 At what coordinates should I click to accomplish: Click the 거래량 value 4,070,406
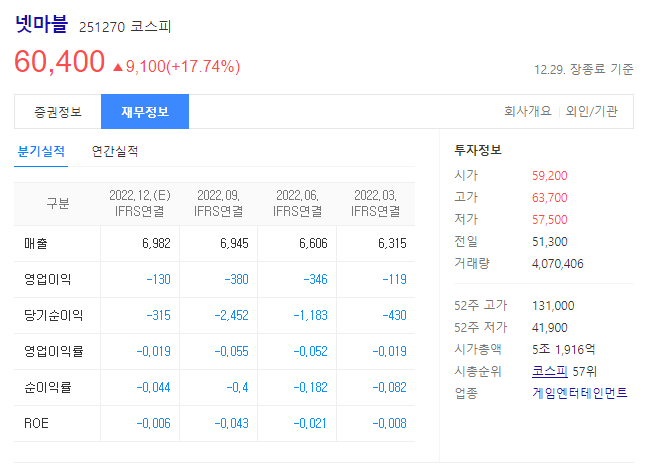558,264
